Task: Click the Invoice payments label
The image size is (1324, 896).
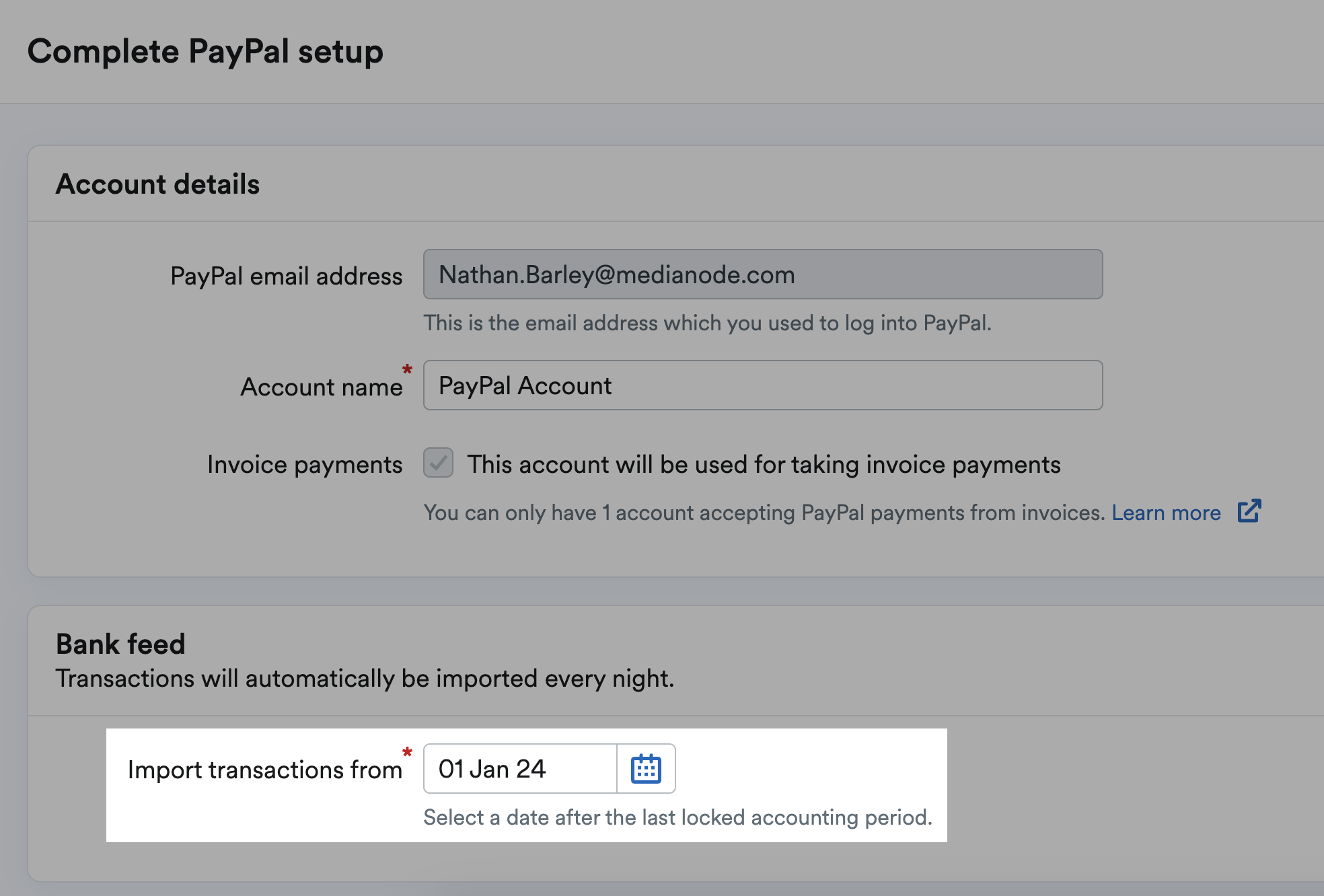Action: pyautogui.click(x=305, y=465)
